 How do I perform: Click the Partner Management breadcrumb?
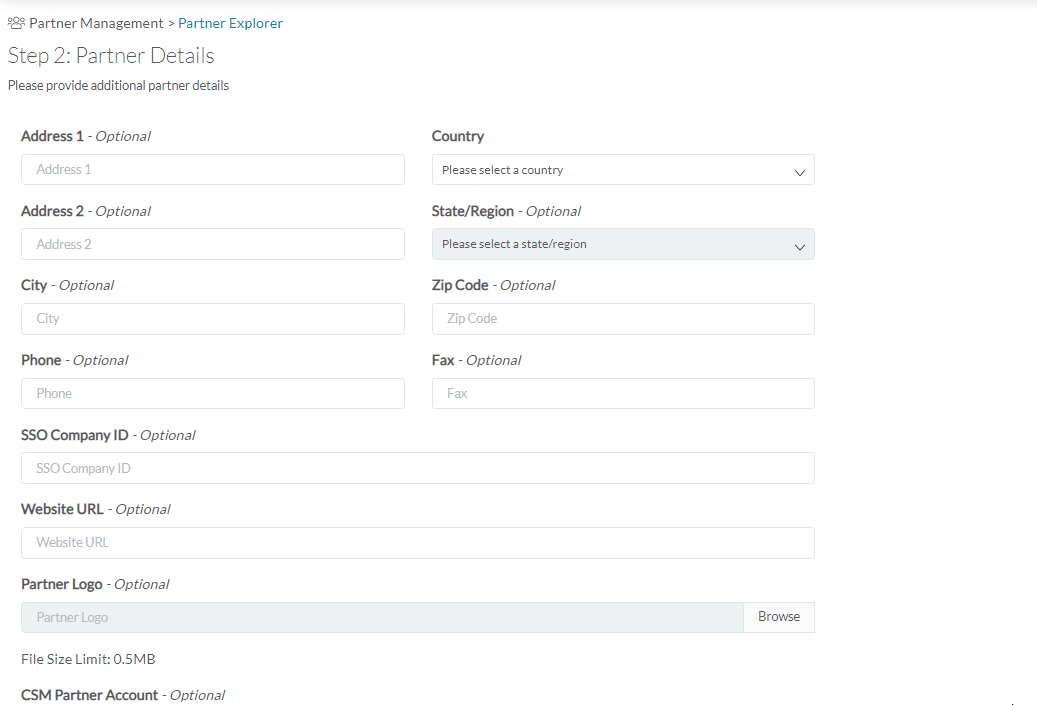click(96, 23)
